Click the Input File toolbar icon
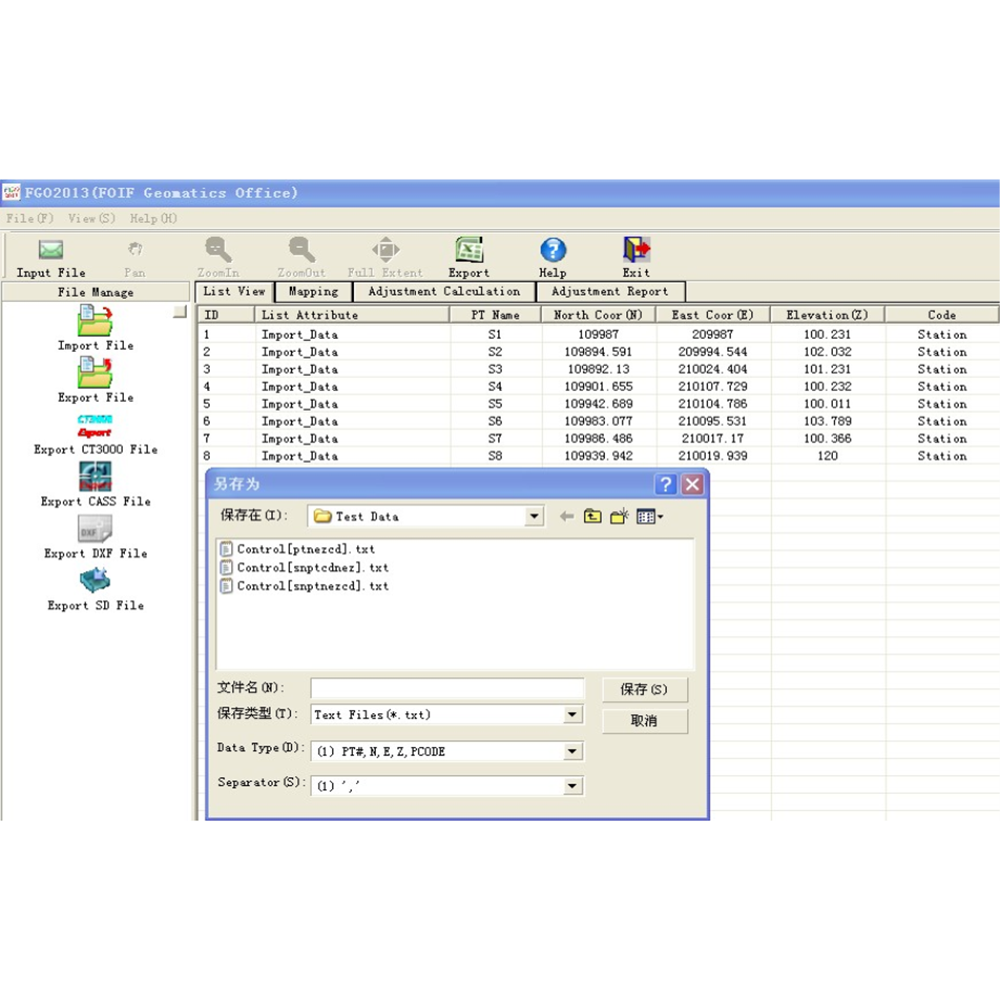Screen dimensions: 1000x1000 (x=51, y=251)
